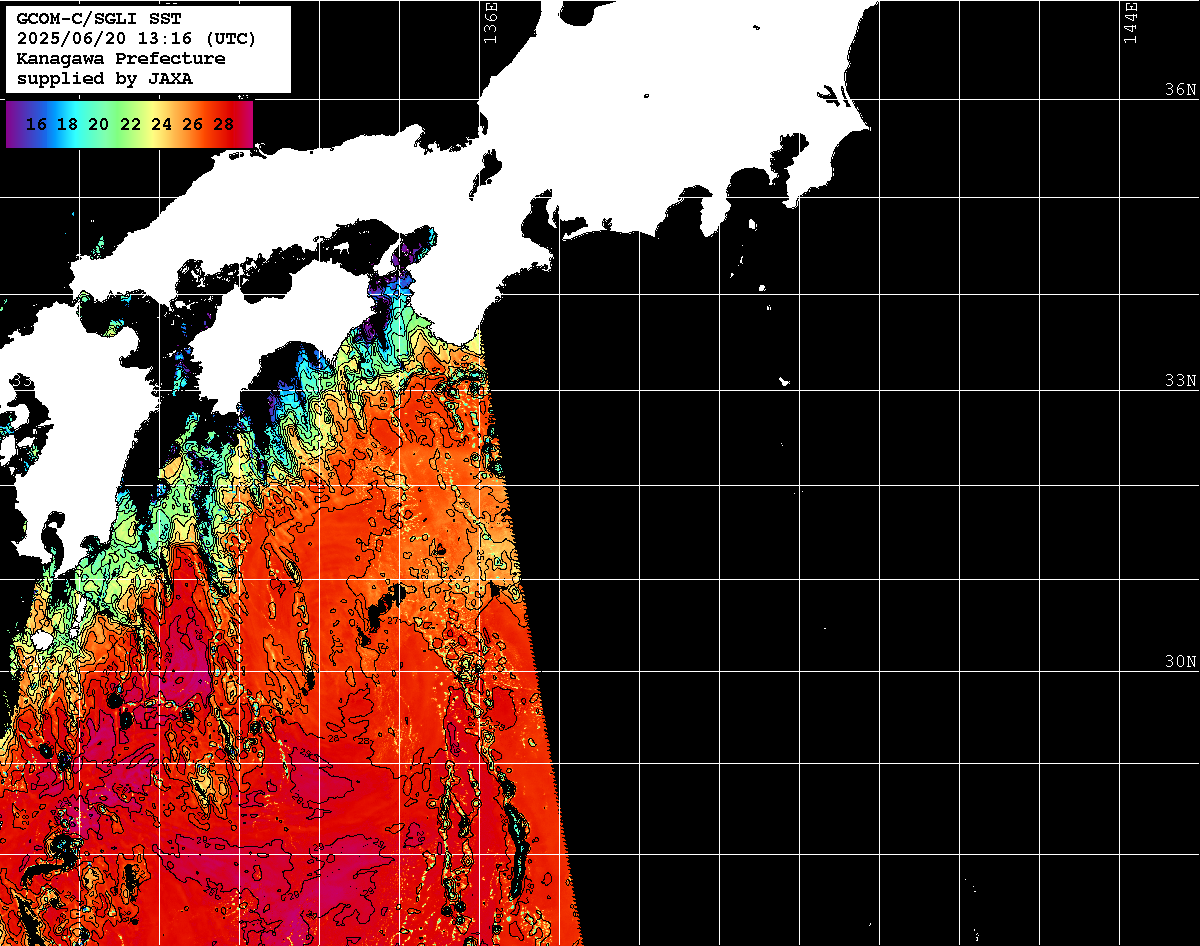
Task: Click the "Kanagawa Prefecture" text line
Action: click(x=121, y=59)
